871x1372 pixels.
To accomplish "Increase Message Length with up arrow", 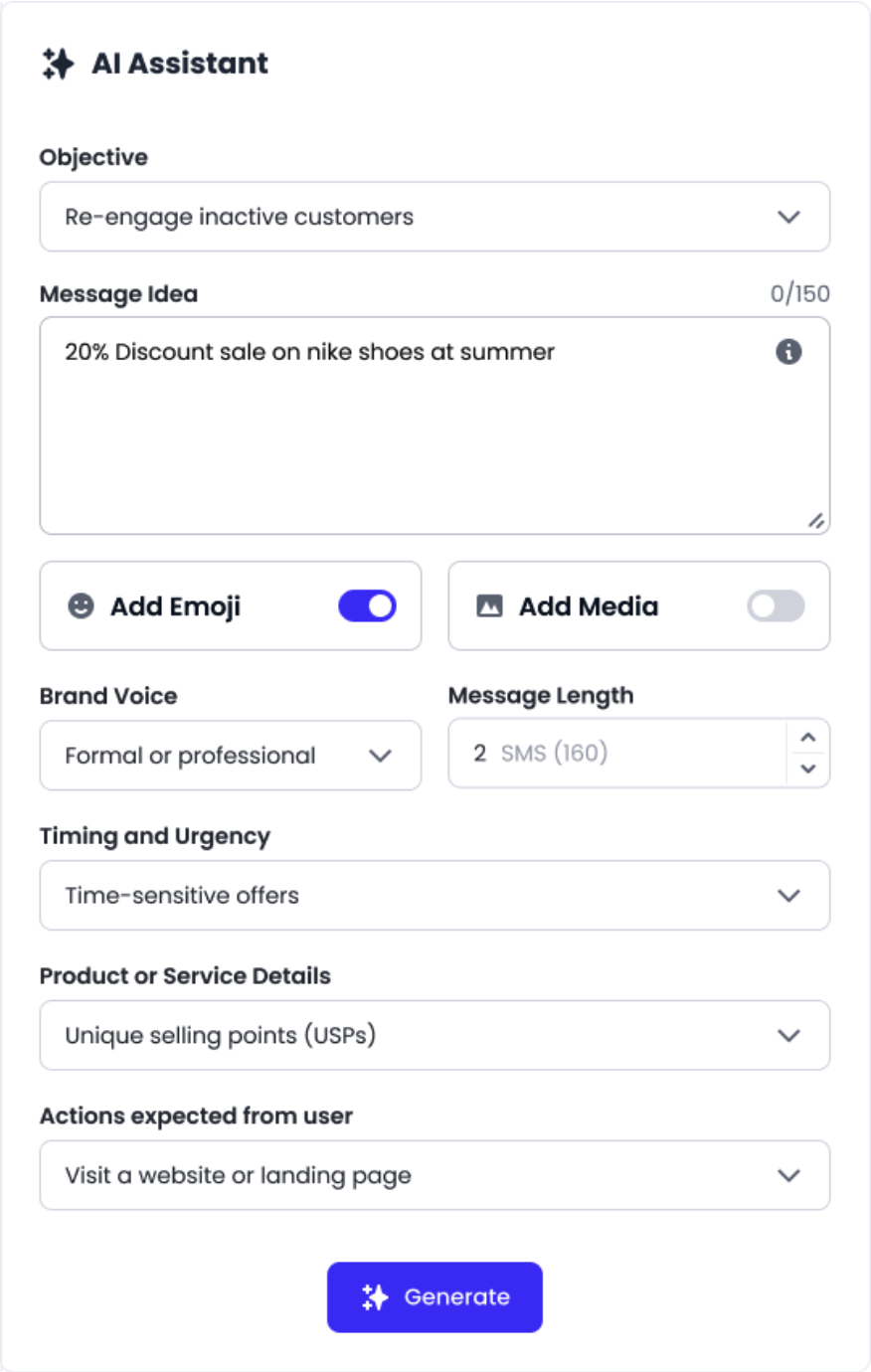I will (x=808, y=738).
